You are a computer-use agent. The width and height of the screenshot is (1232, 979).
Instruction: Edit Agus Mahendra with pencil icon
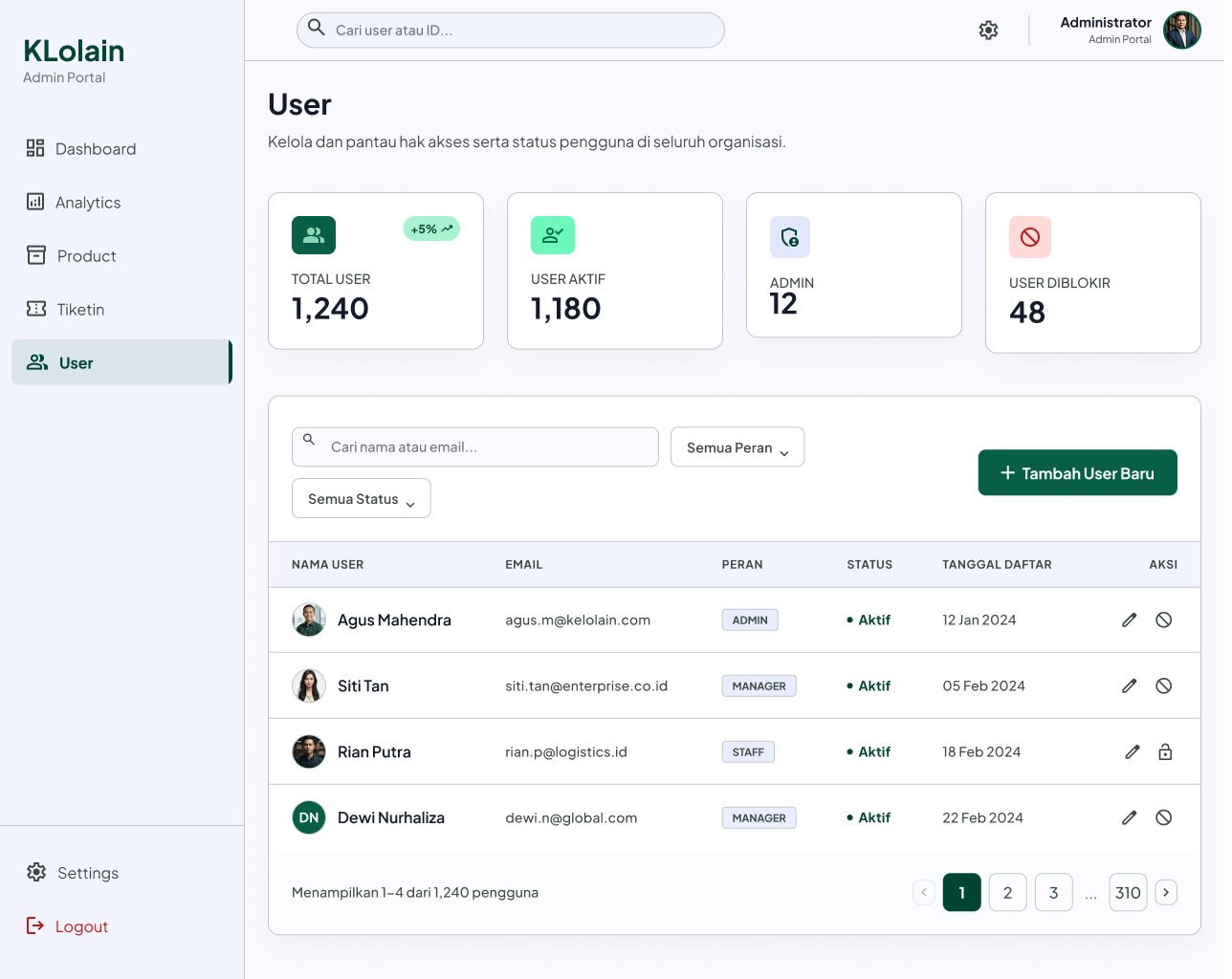[x=1130, y=620]
